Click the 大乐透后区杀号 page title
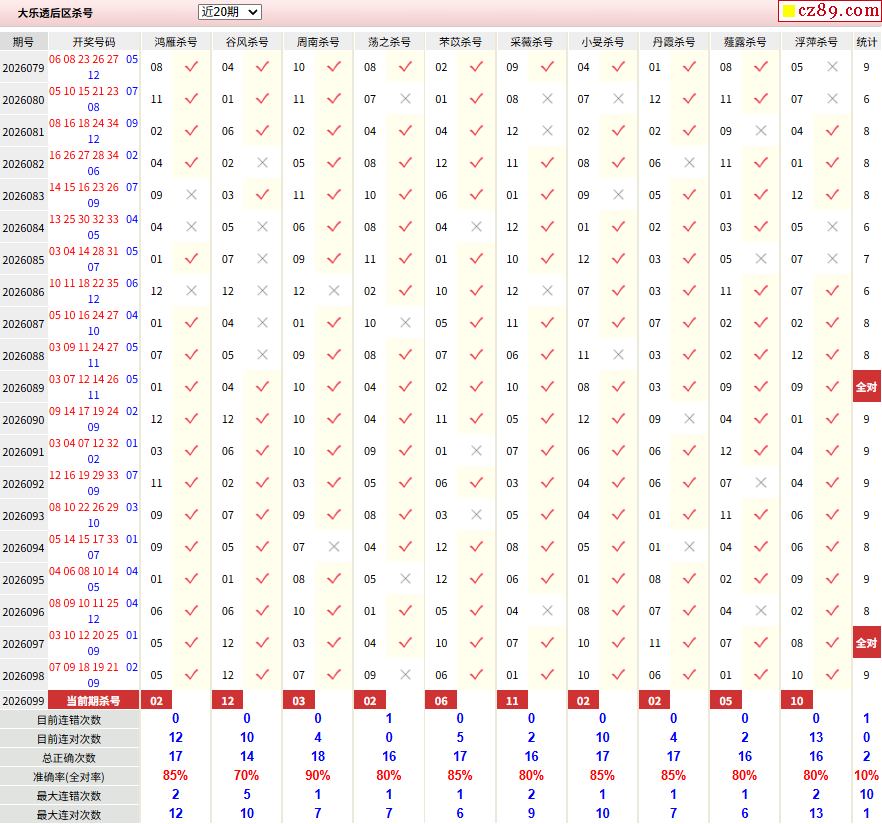This screenshot has width=882, height=824. coord(55,13)
